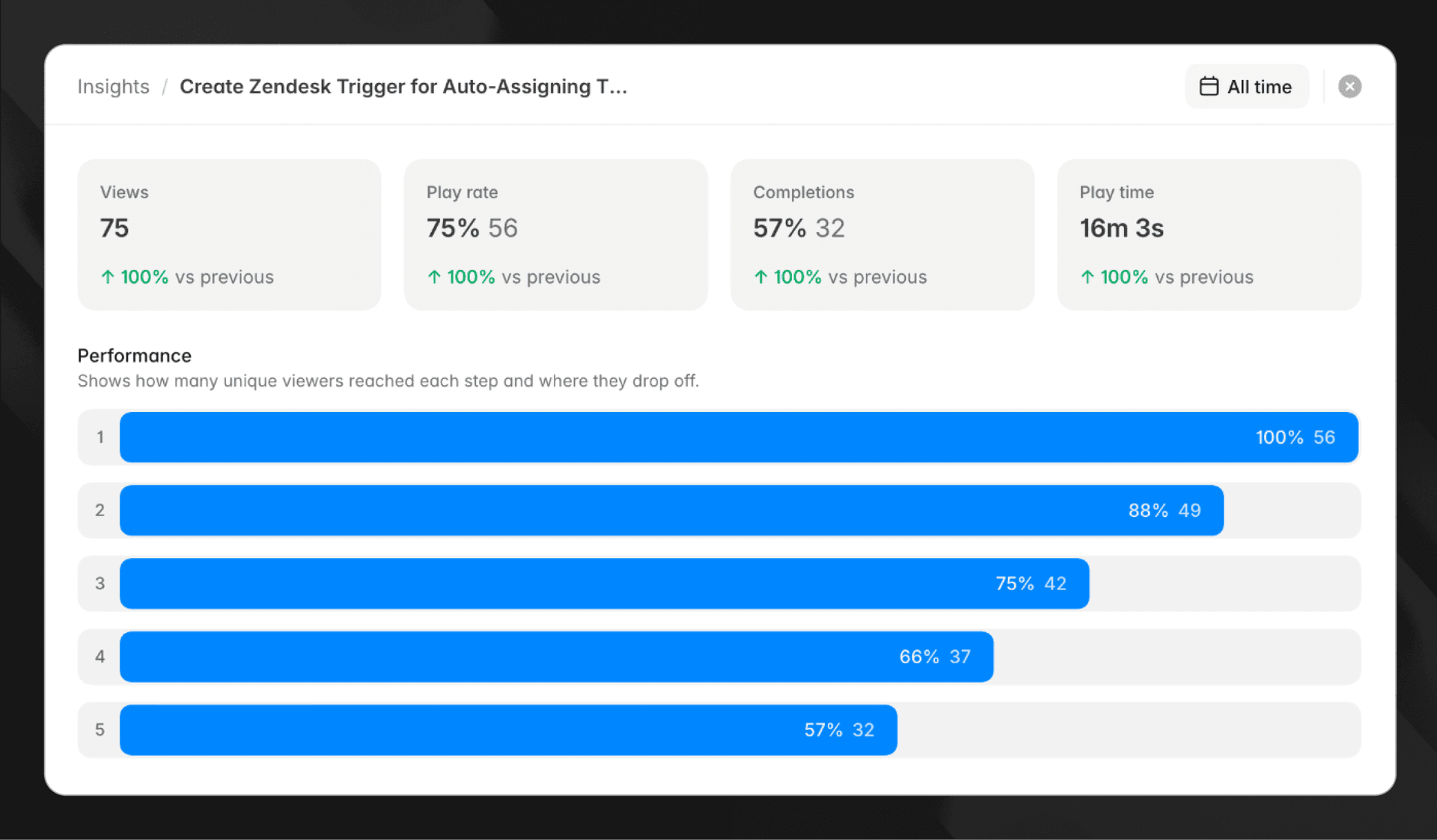Click the Views stat card

(229, 234)
